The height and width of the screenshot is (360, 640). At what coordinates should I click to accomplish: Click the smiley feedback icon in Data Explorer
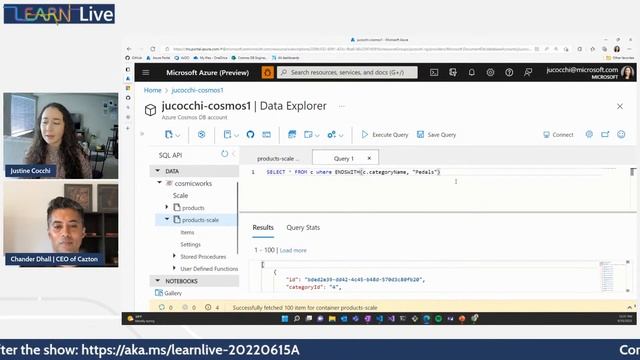[621, 134]
